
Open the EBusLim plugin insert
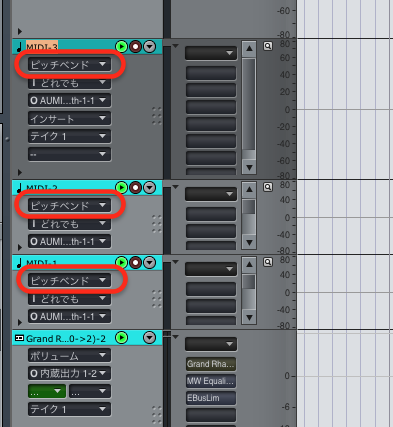pyautogui.click(x=211, y=398)
